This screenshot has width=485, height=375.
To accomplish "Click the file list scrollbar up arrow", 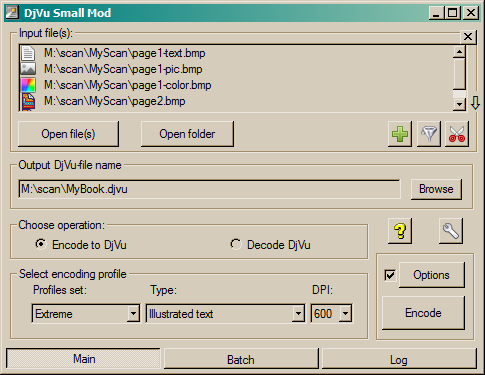I will [459, 52].
